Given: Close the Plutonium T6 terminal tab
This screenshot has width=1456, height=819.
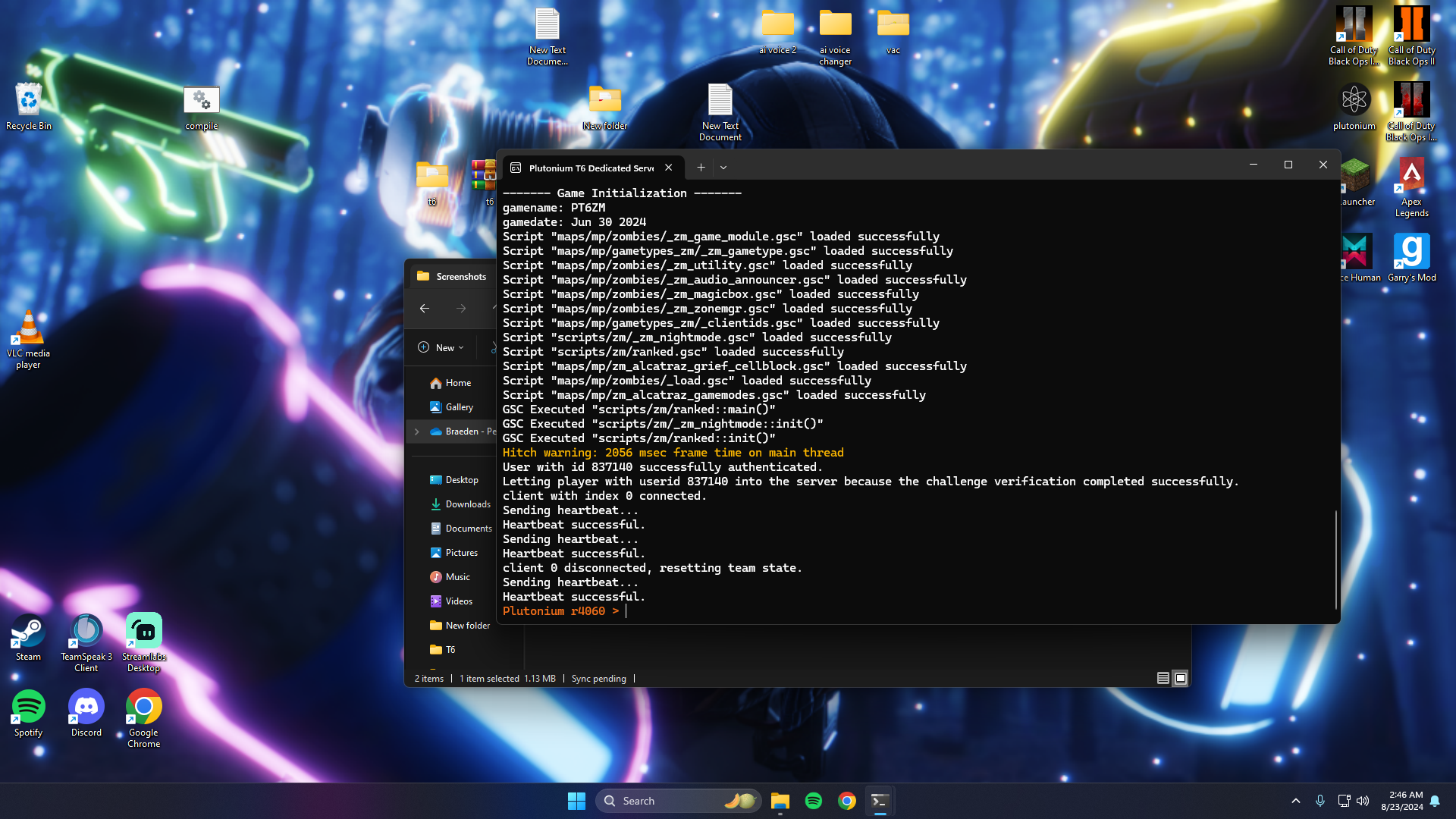Looking at the screenshot, I should point(668,168).
